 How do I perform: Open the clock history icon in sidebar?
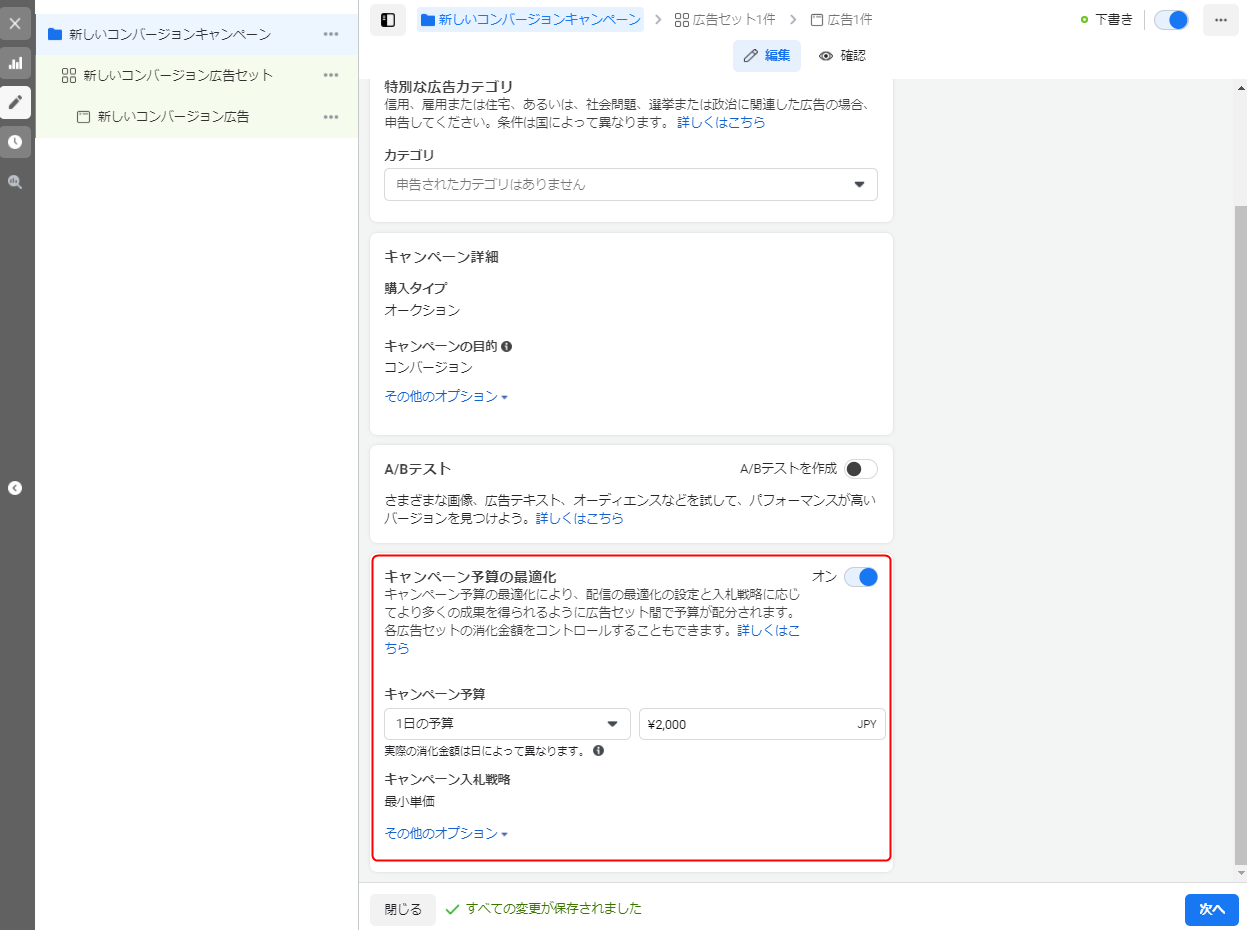pyautogui.click(x=15, y=142)
